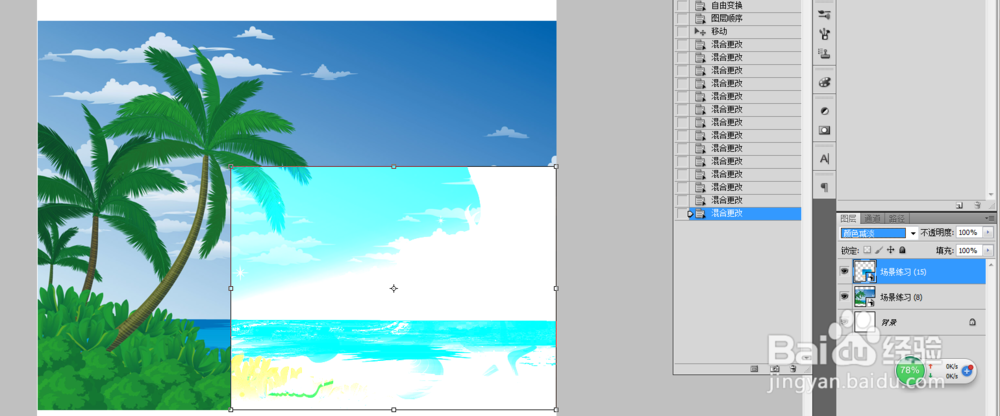The height and width of the screenshot is (416, 1000).
Task: Open the Adjustments half-circle panel icon
Action: click(x=824, y=111)
